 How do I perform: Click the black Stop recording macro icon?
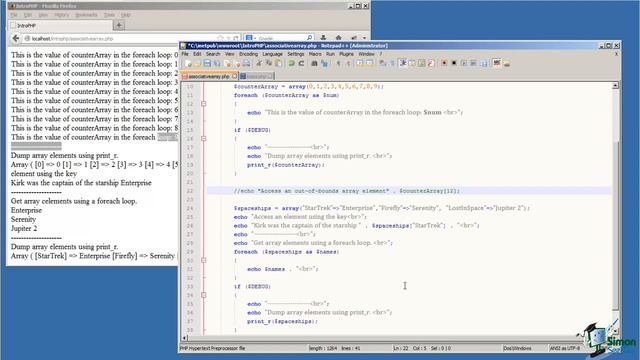click(x=454, y=63)
